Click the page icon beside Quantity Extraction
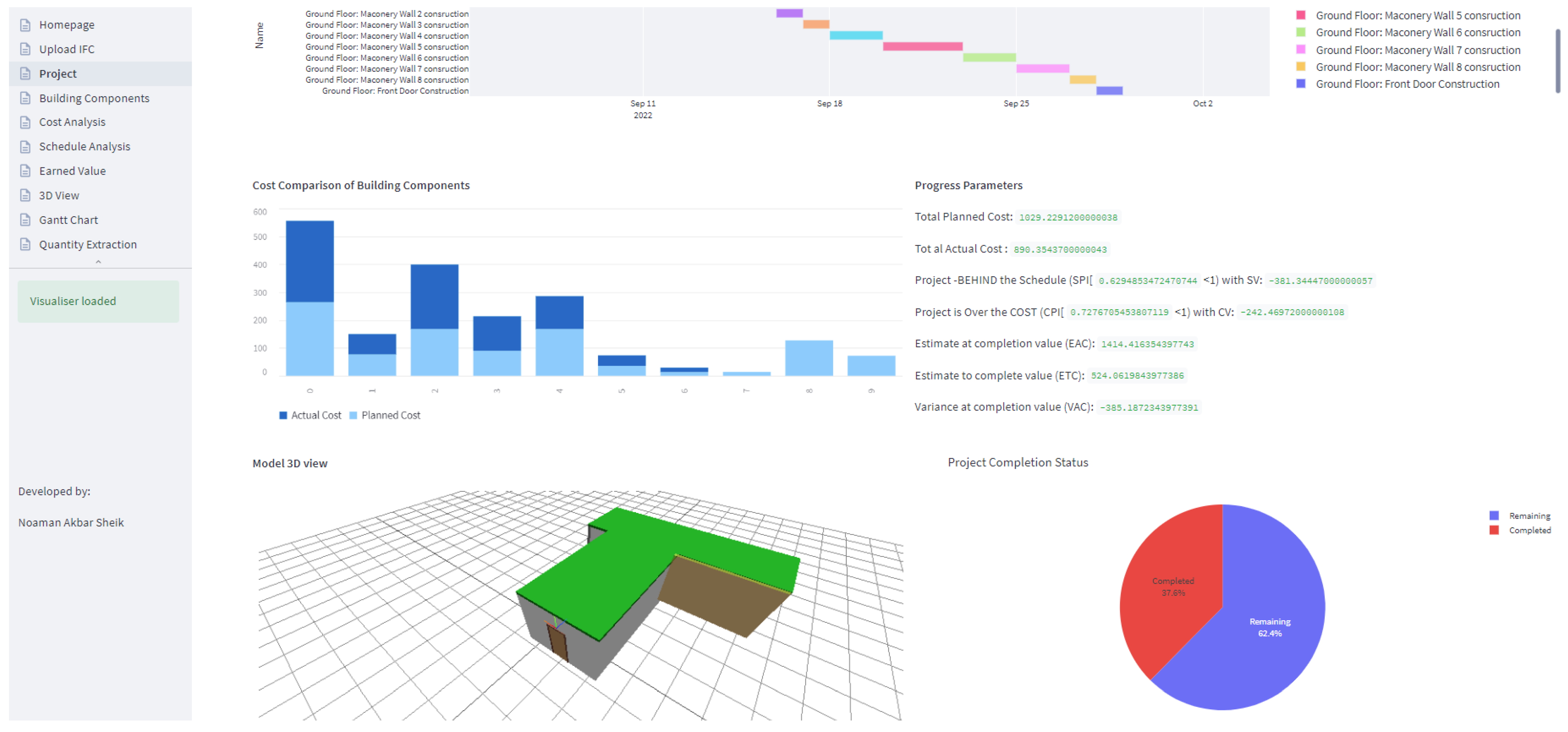Screen dimensions: 1568x732 tap(25, 245)
